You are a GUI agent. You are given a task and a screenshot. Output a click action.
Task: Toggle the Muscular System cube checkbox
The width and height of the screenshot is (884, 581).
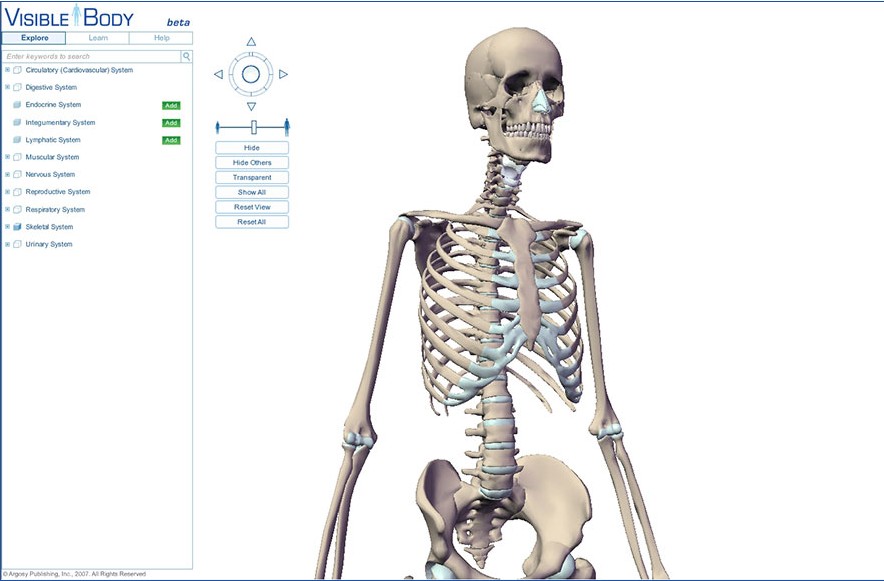[17, 157]
